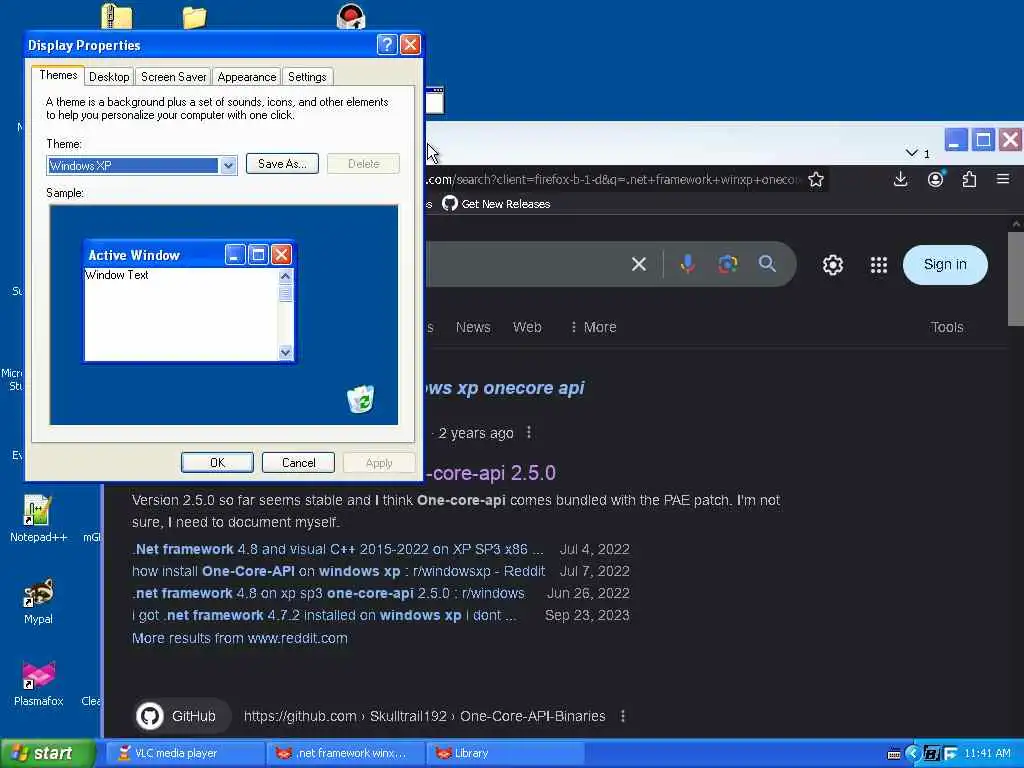Open the Tools search options
The width and height of the screenshot is (1024, 768).
947,327
